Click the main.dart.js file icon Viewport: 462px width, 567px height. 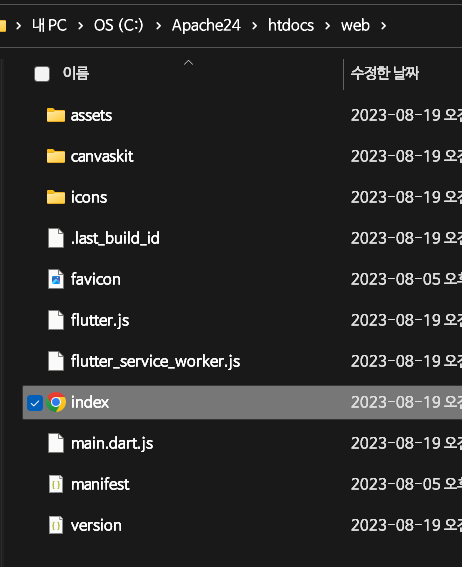click(x=56, y=443)
